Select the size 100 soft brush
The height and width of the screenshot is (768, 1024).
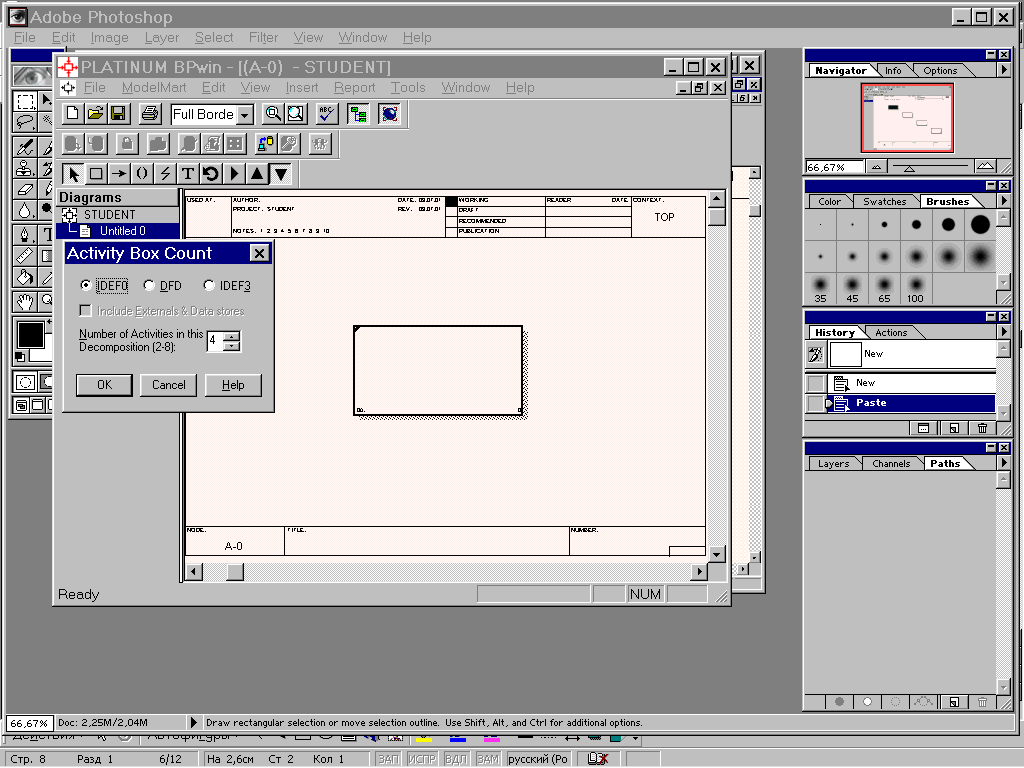[916, 289]
